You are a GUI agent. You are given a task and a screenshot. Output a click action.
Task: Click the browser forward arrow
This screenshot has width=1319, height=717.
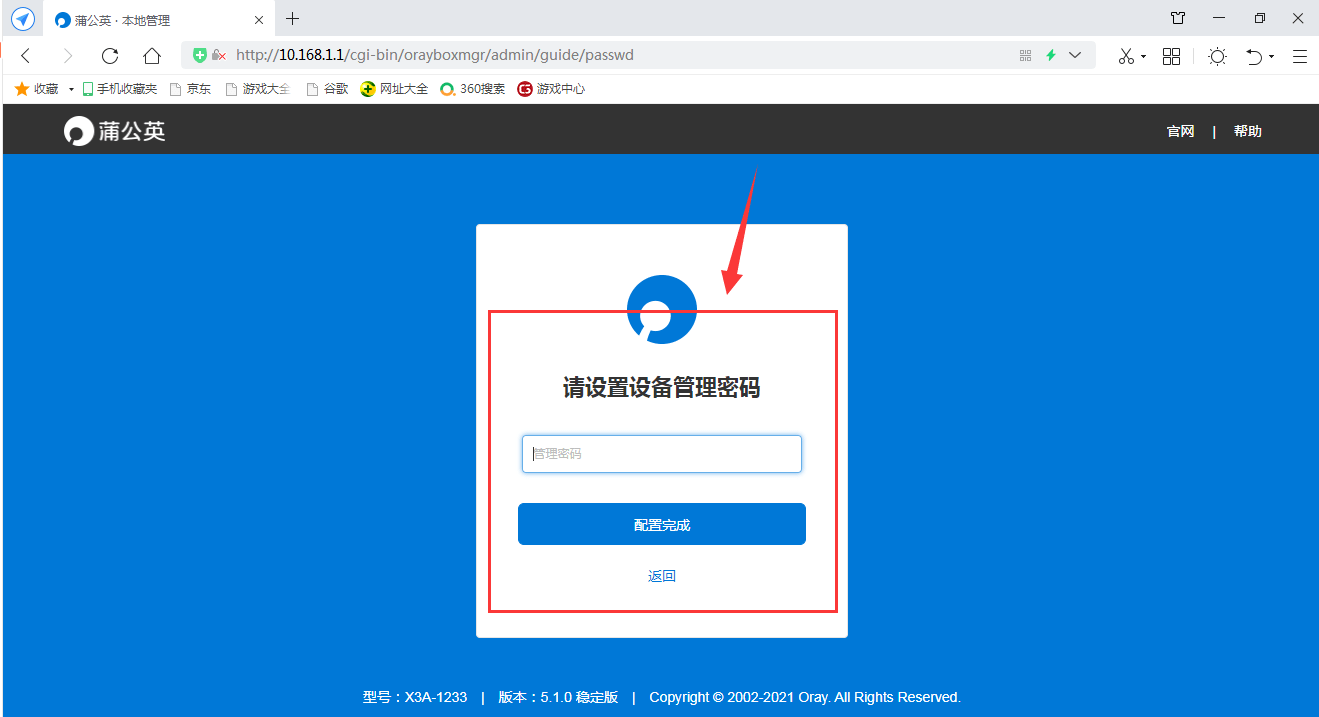tap(68, 56)
